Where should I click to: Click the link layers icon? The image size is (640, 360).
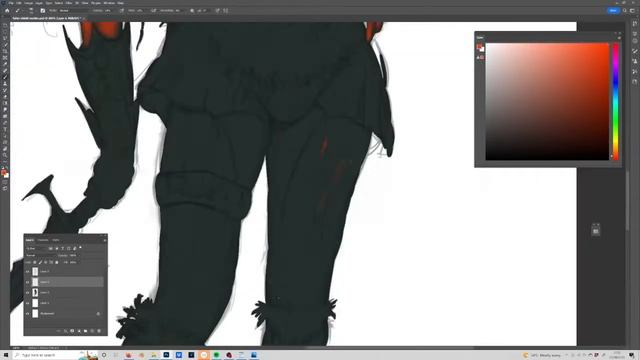tap(58, 331)
